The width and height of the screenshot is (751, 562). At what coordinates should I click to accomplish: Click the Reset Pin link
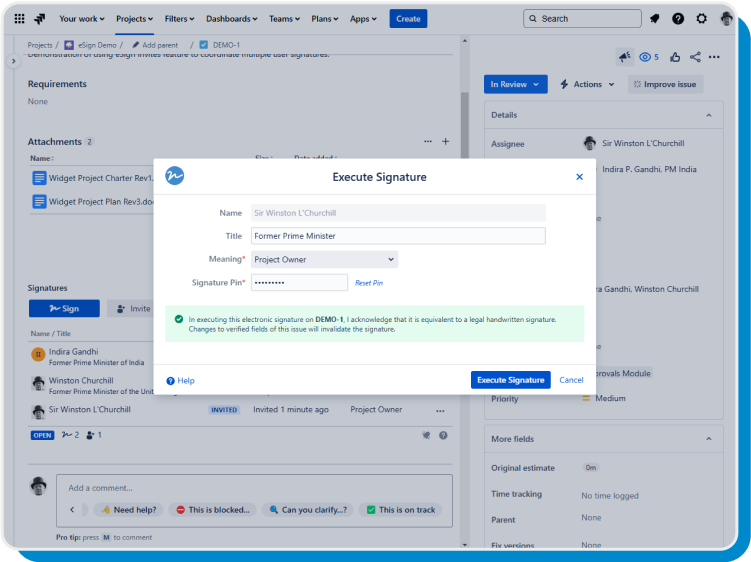(369, 283)
